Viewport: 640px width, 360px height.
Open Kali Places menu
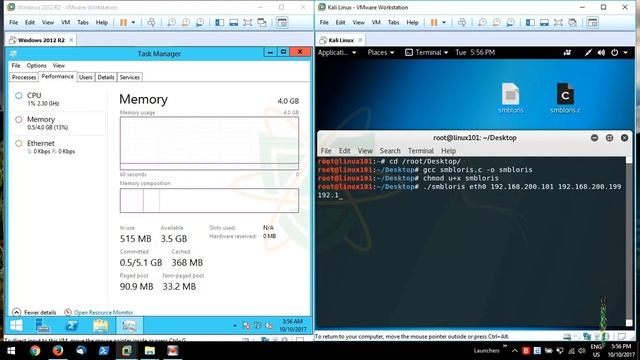(380, 53)
